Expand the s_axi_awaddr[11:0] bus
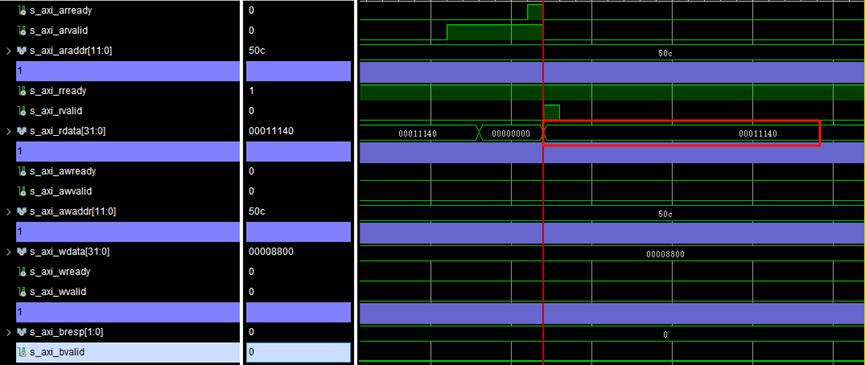 tap(8, 212)
